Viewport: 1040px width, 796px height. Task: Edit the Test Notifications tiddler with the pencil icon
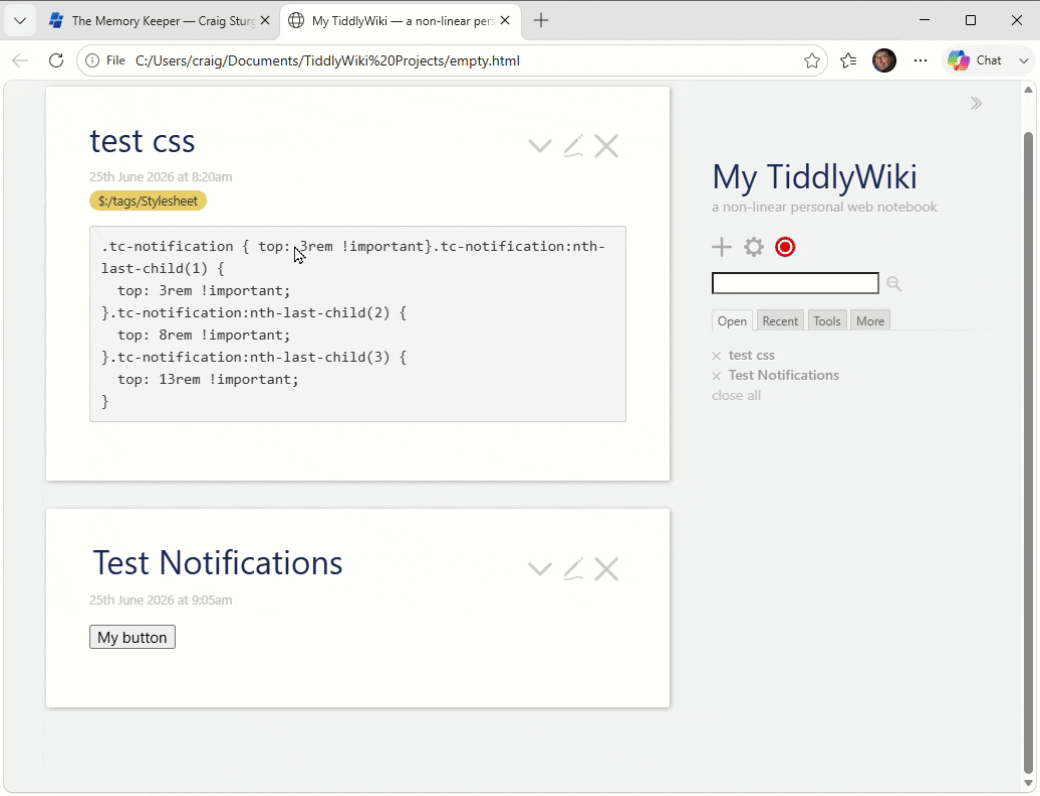point(573,569)
